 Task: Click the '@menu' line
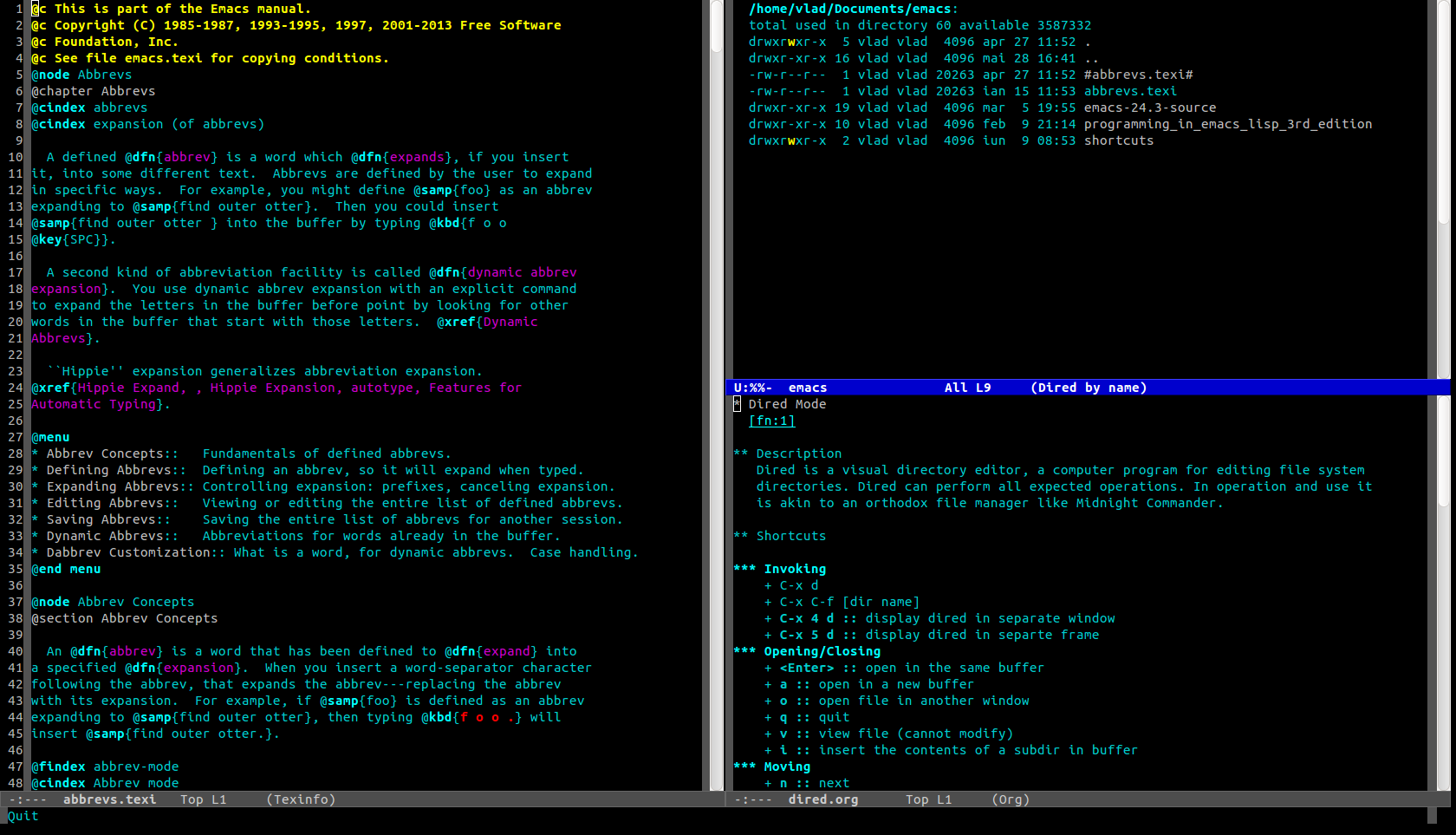click(x=50, y=437)
